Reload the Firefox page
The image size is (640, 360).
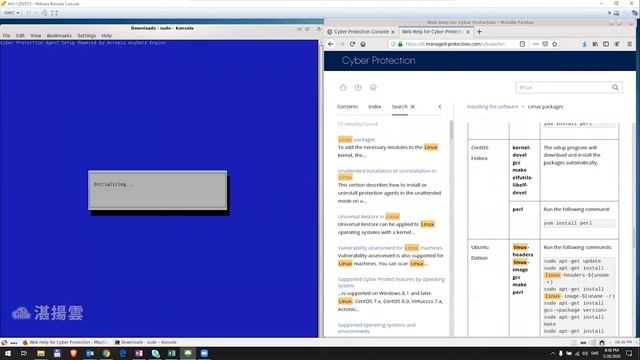(352, 44)
